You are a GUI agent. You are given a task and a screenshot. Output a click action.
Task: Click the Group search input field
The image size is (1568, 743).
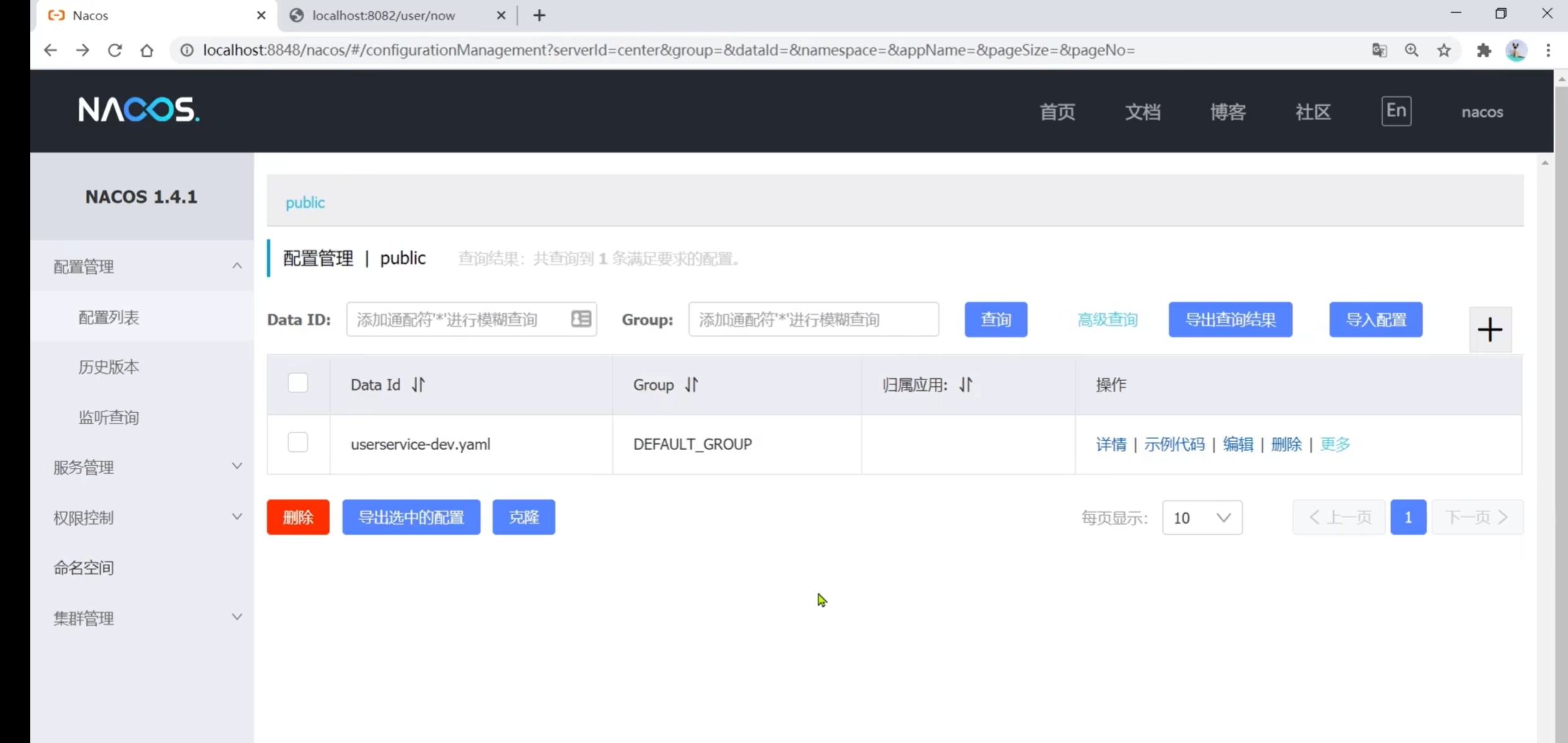coord(813,319)
